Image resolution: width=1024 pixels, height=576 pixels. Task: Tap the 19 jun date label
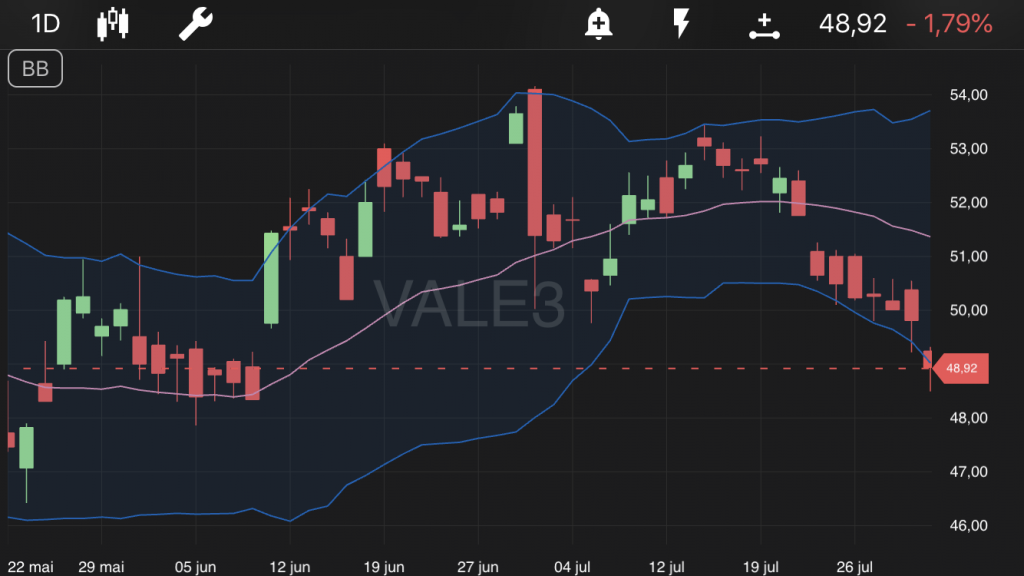[383, 567]
